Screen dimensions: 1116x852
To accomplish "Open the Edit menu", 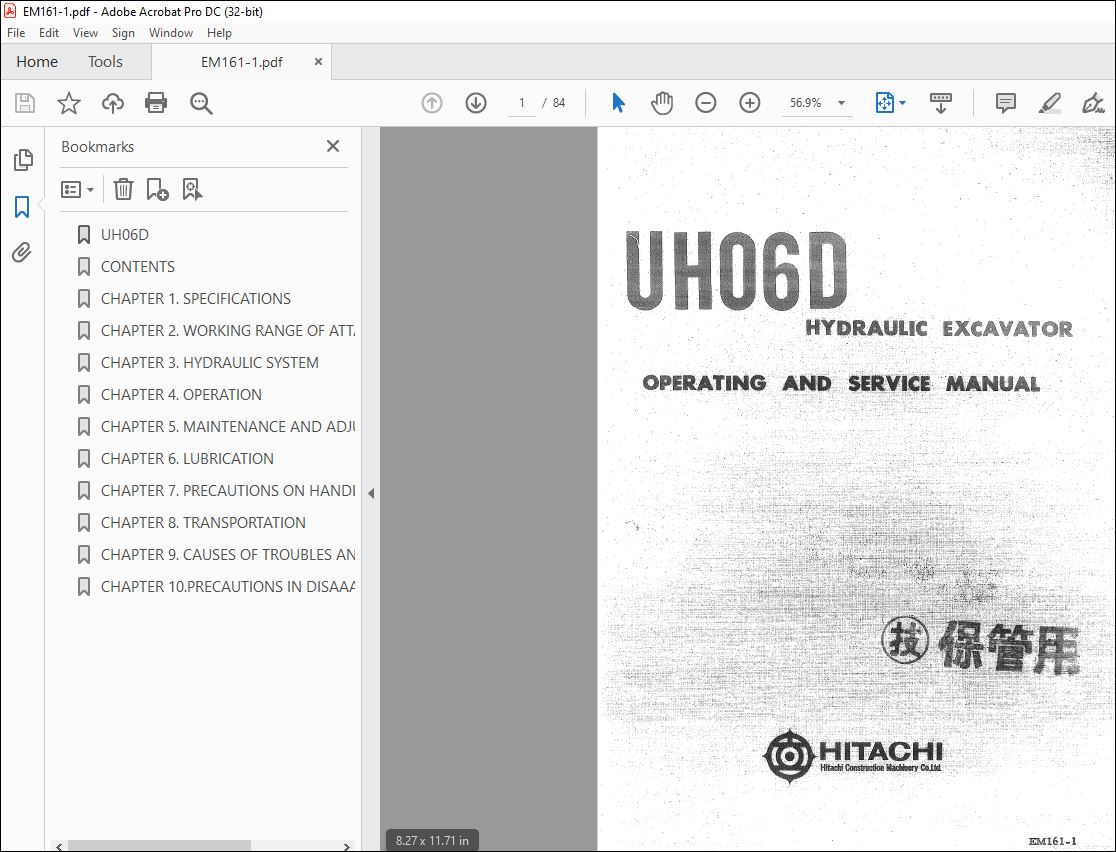I will click(x=48, y=33).
